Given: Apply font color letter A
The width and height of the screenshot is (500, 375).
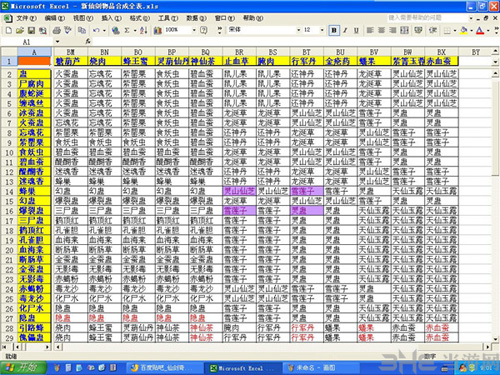Looking at the screenshot, I should [x=480, y=30].
